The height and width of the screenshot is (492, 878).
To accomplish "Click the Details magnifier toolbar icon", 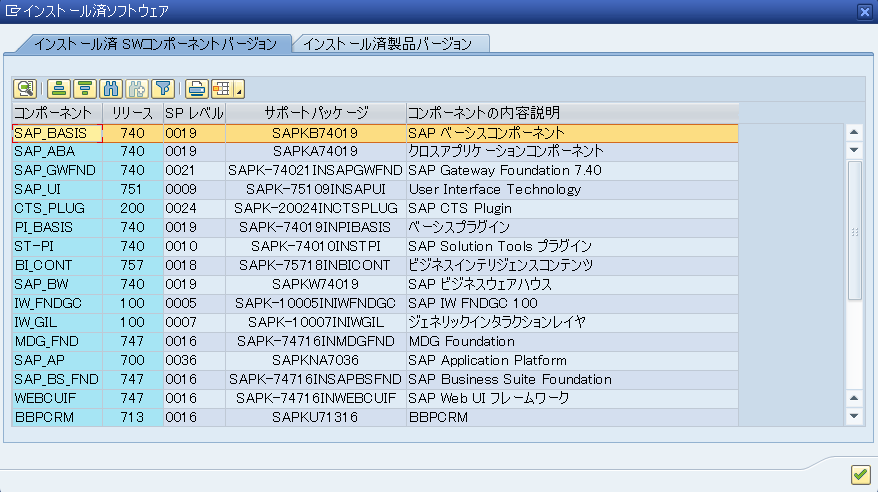I will coord(25,88).
